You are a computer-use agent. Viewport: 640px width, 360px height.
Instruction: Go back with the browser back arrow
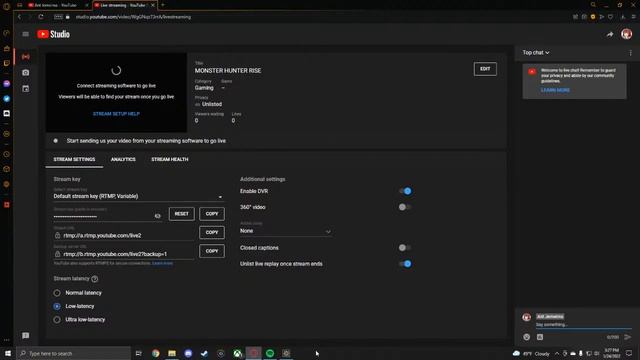[x=19, y=17]
